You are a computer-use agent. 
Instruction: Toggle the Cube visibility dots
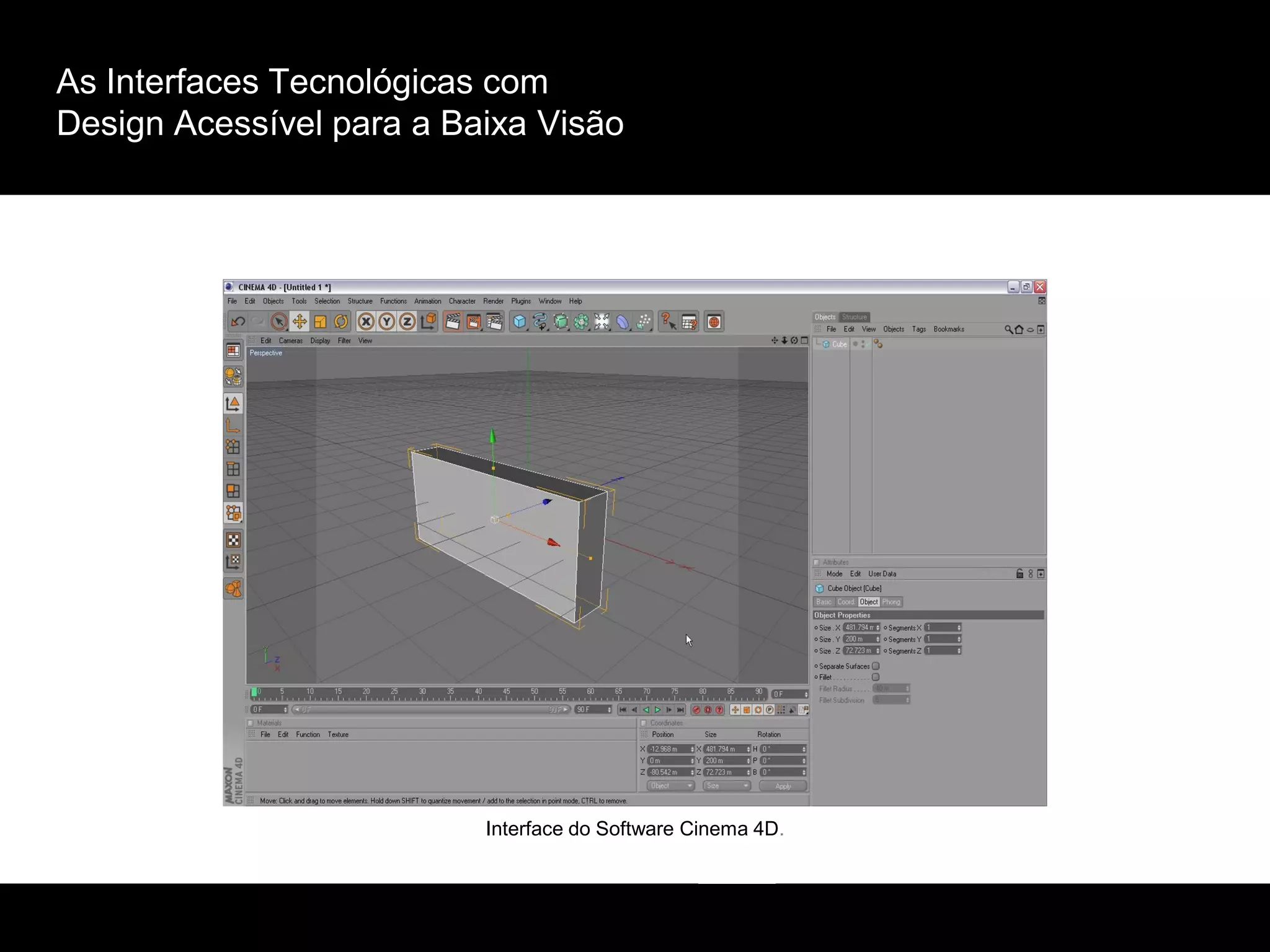point(863,344)
